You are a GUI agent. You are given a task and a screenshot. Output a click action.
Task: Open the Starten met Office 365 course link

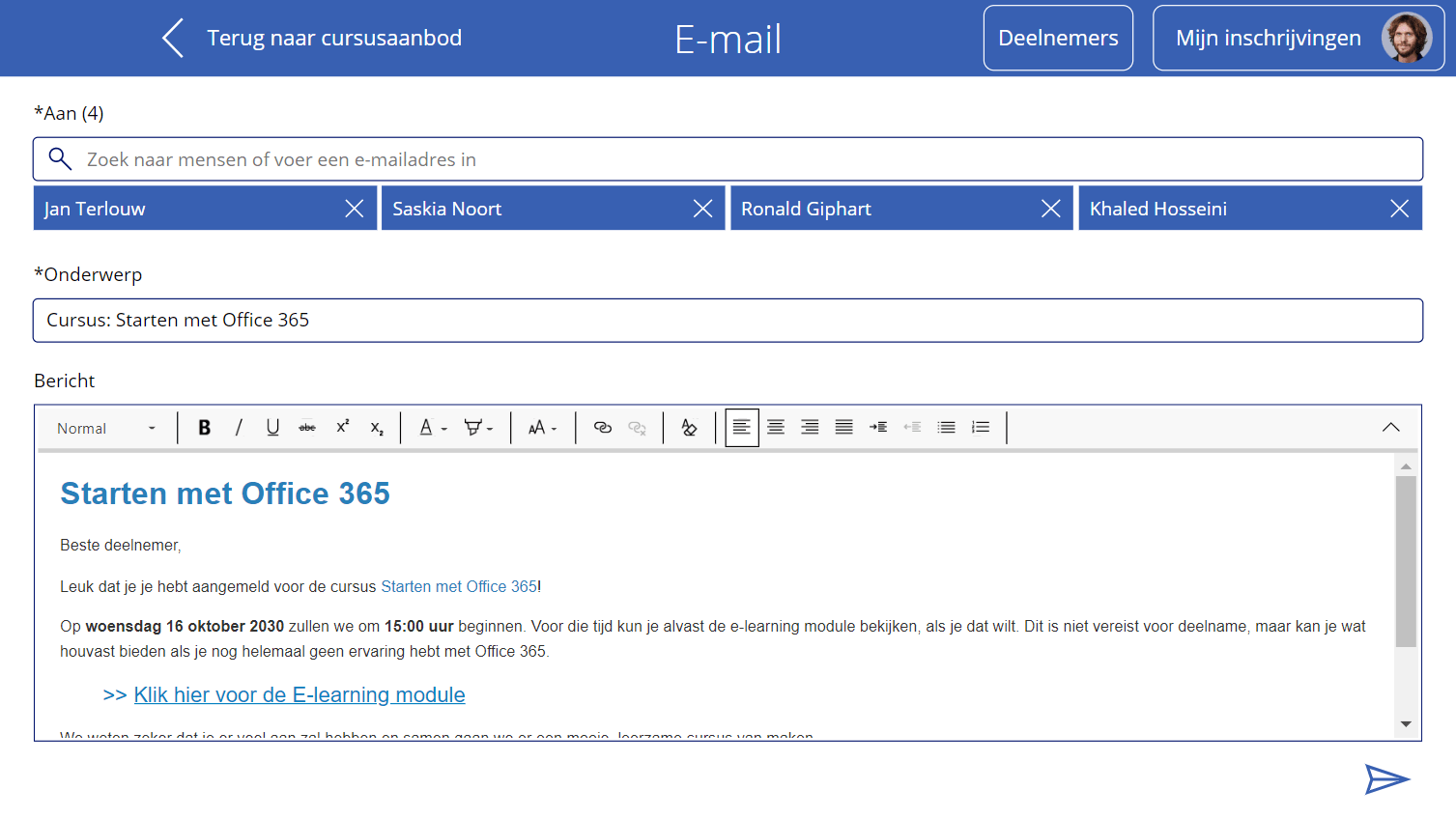tap(459, 586)
